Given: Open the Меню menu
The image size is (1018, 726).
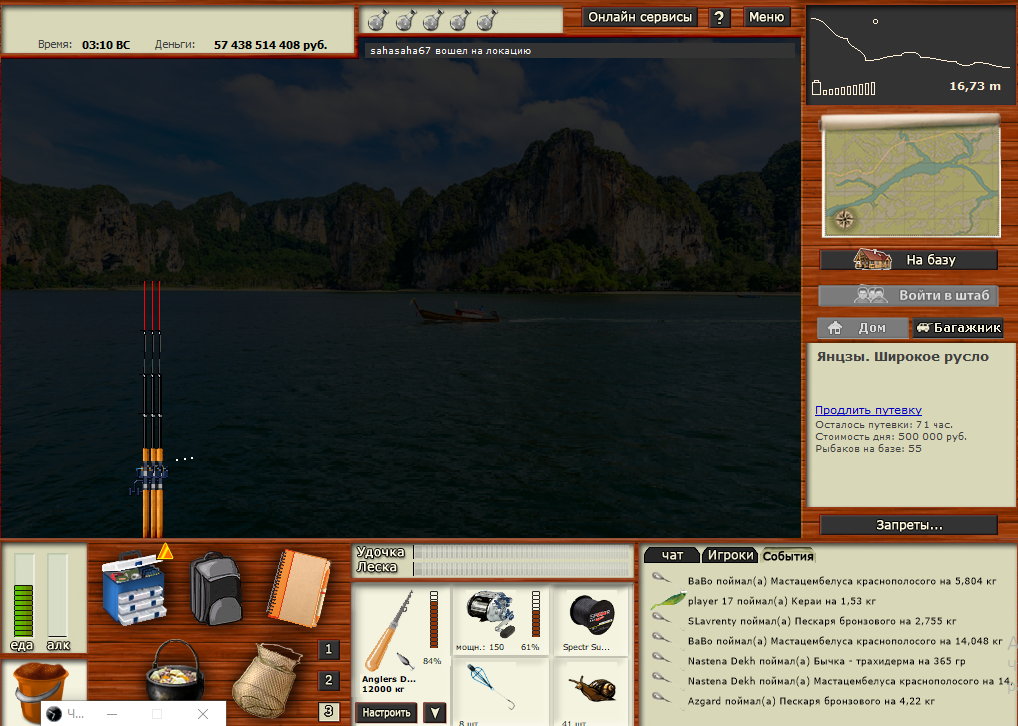Looking at the screenshot, I should point(766,17).
